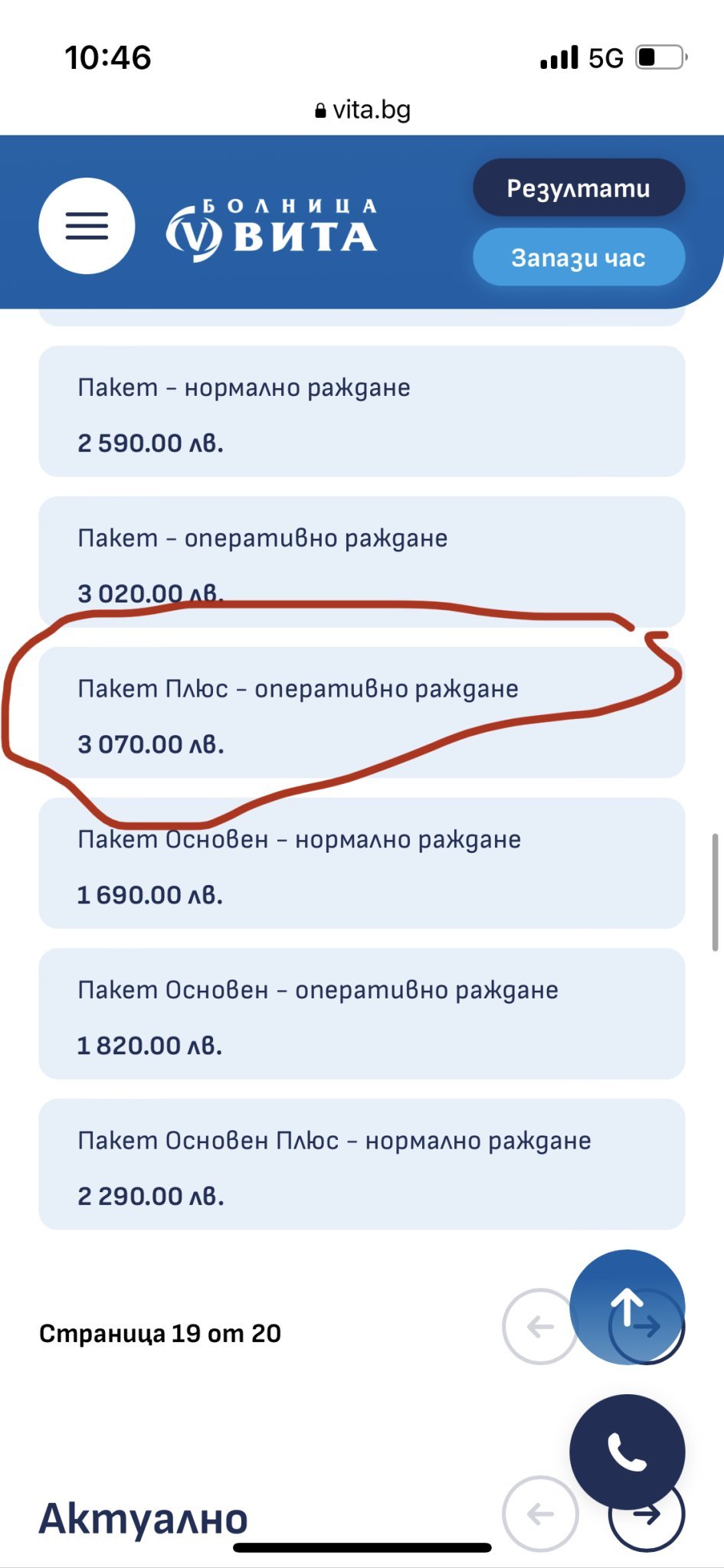
Task: Tap the battery status icon
Action: pyautogui.click(x=660, y=57)
